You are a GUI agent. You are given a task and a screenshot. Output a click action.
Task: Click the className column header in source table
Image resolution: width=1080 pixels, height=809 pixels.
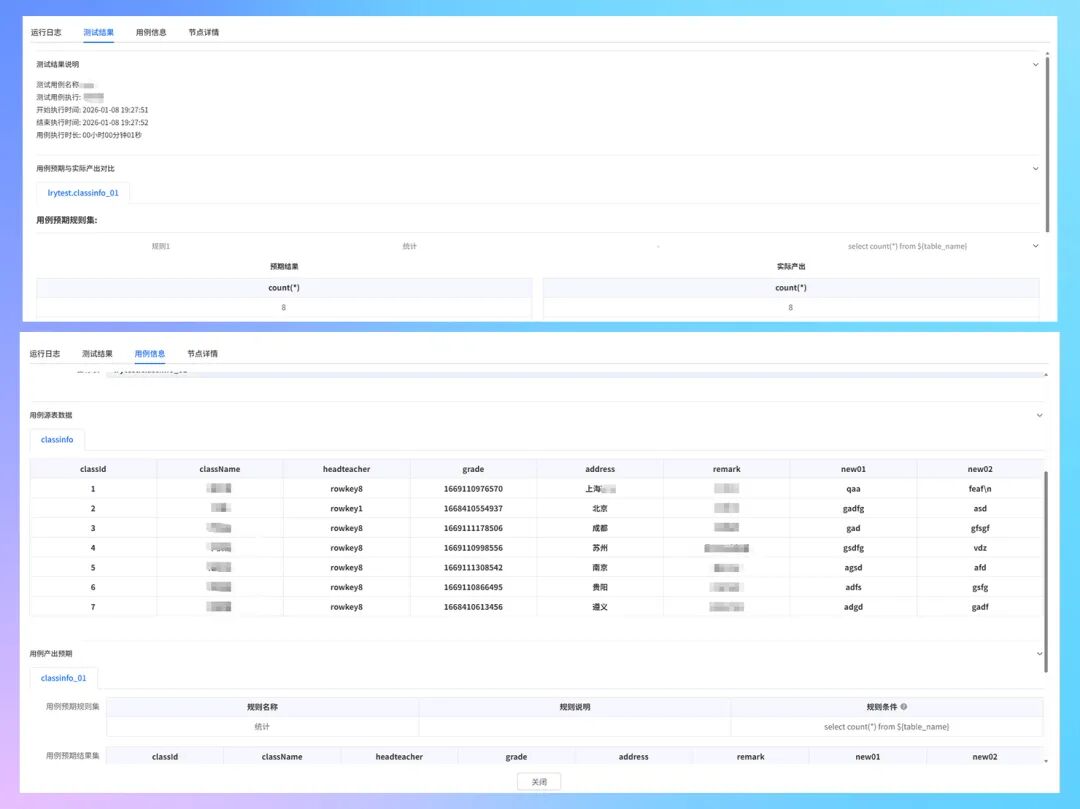click(220, 469)
